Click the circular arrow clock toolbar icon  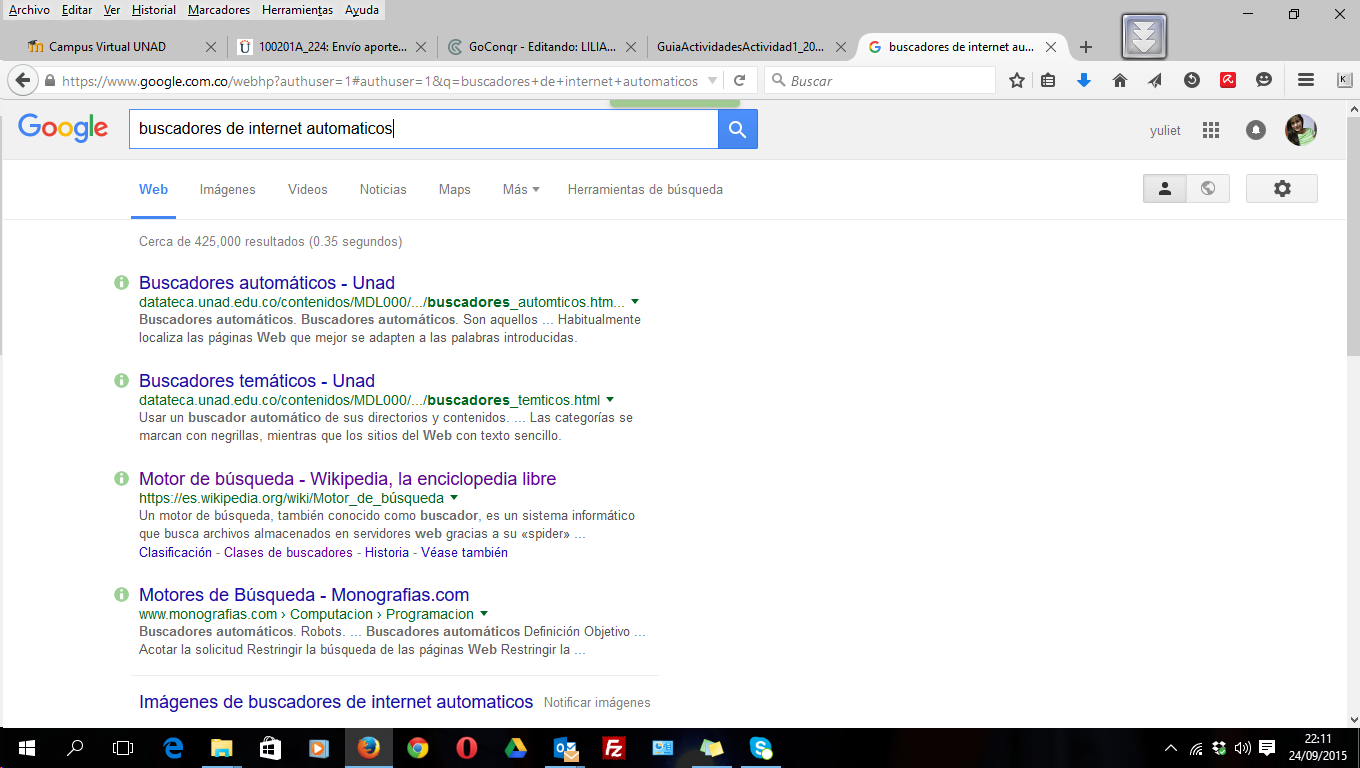pyautogui.click(x=1192, y=81)
